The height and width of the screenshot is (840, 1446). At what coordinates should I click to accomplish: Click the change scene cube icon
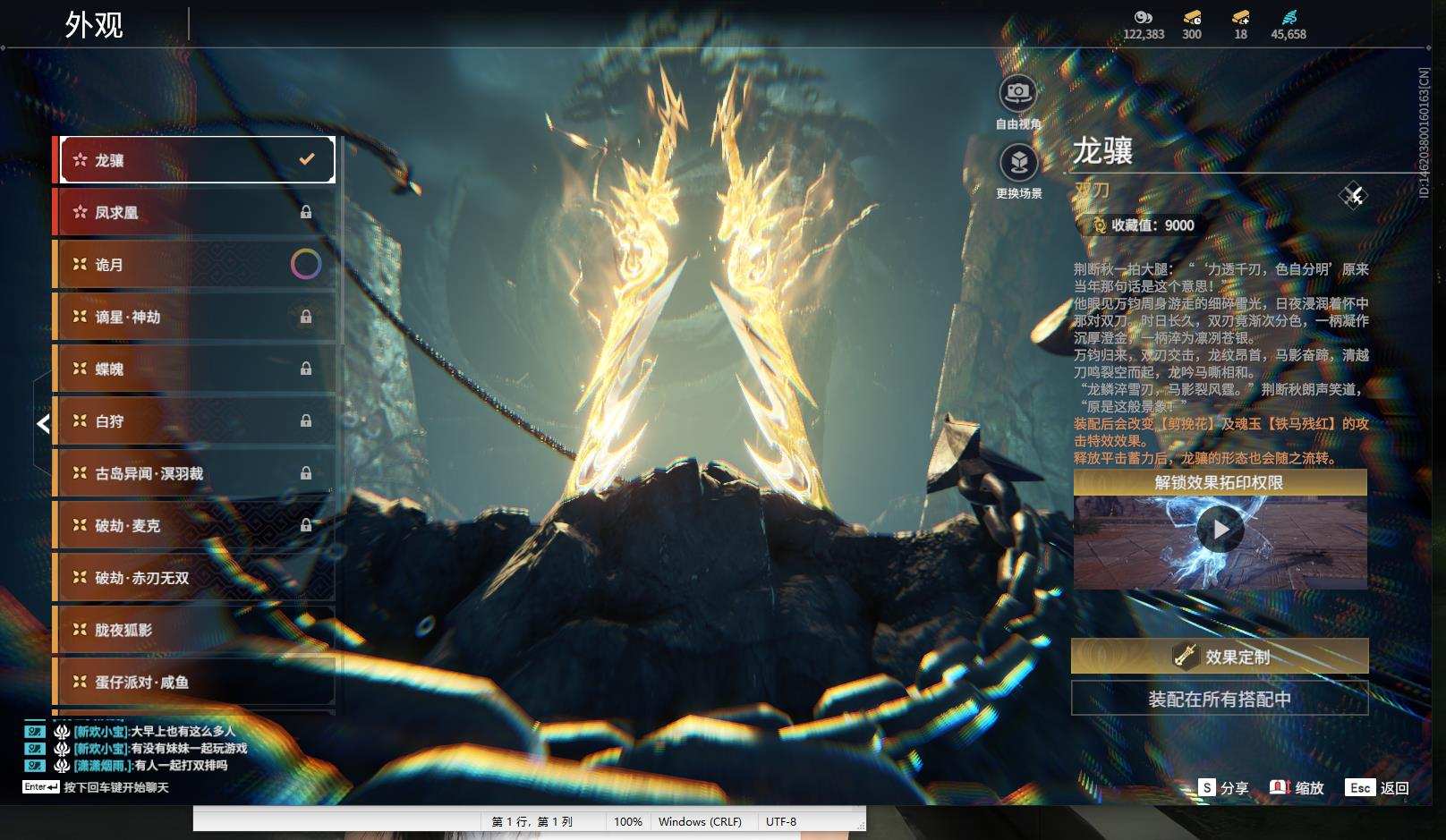[x=1018, y=162]
